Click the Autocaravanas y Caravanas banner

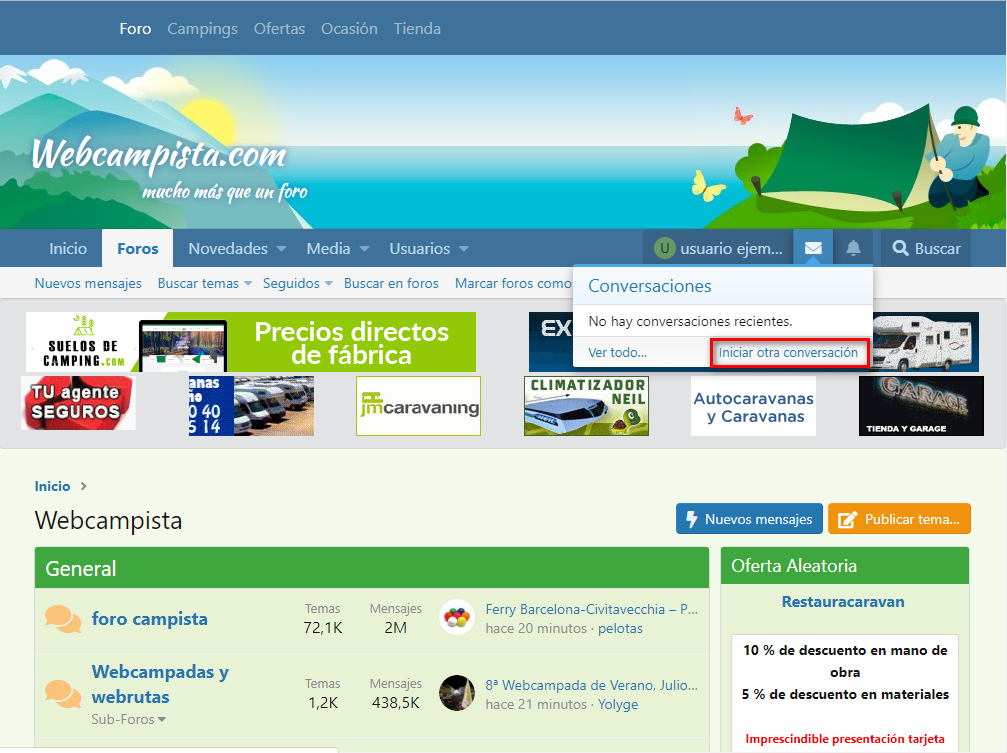(x=753, y=405)
